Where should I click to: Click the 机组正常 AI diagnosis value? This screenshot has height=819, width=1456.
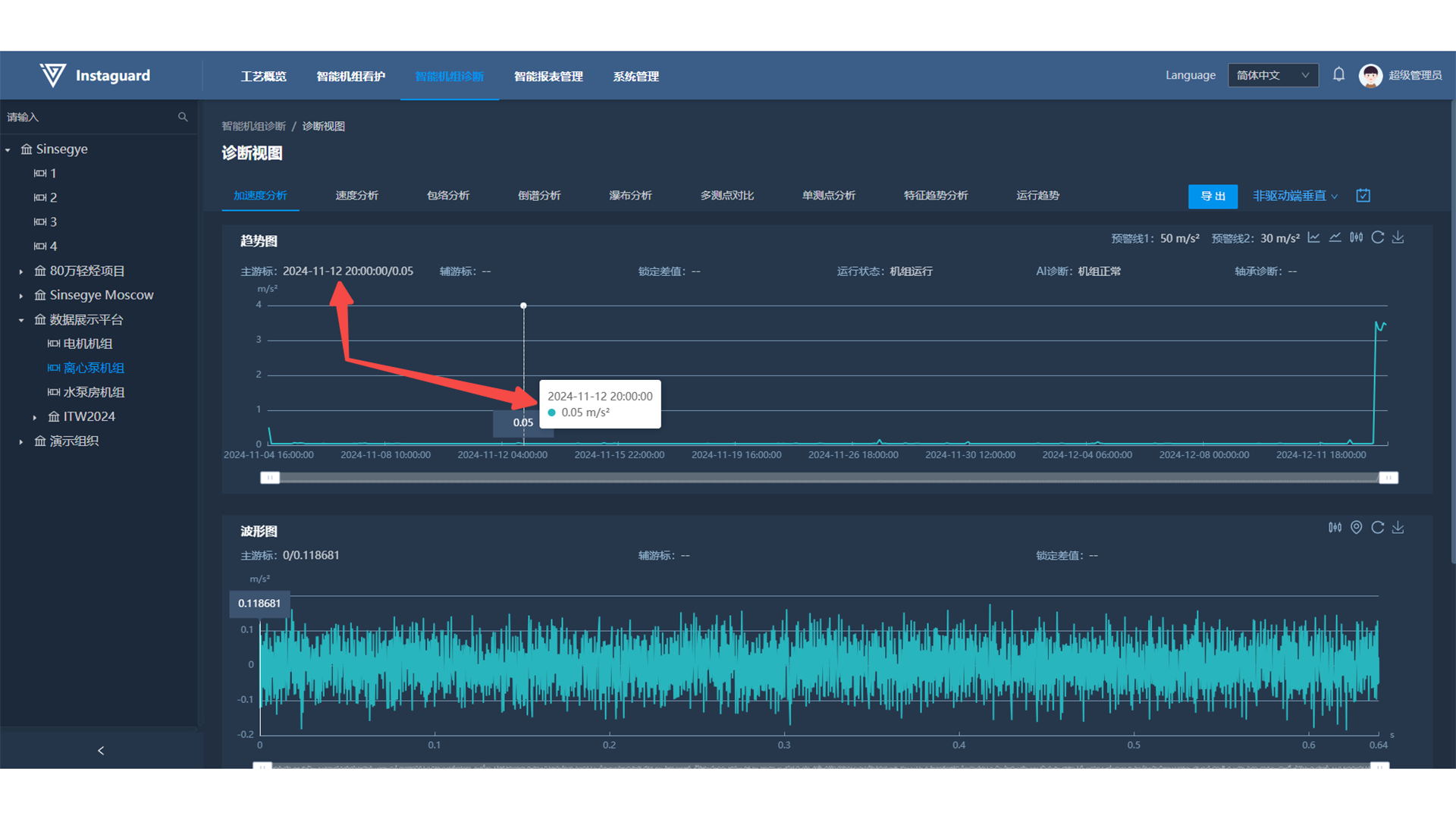pyautogui.click(x=1099, y=271)
